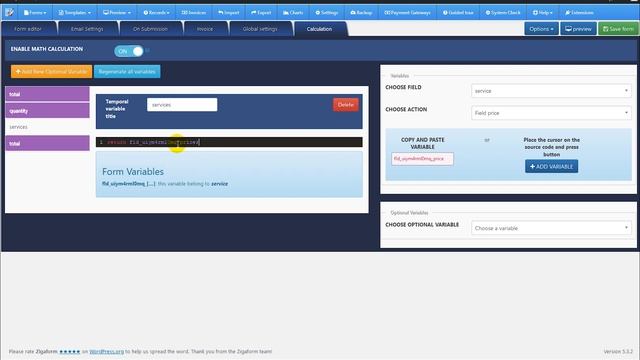Select the total variable below services

click(47, 143)
